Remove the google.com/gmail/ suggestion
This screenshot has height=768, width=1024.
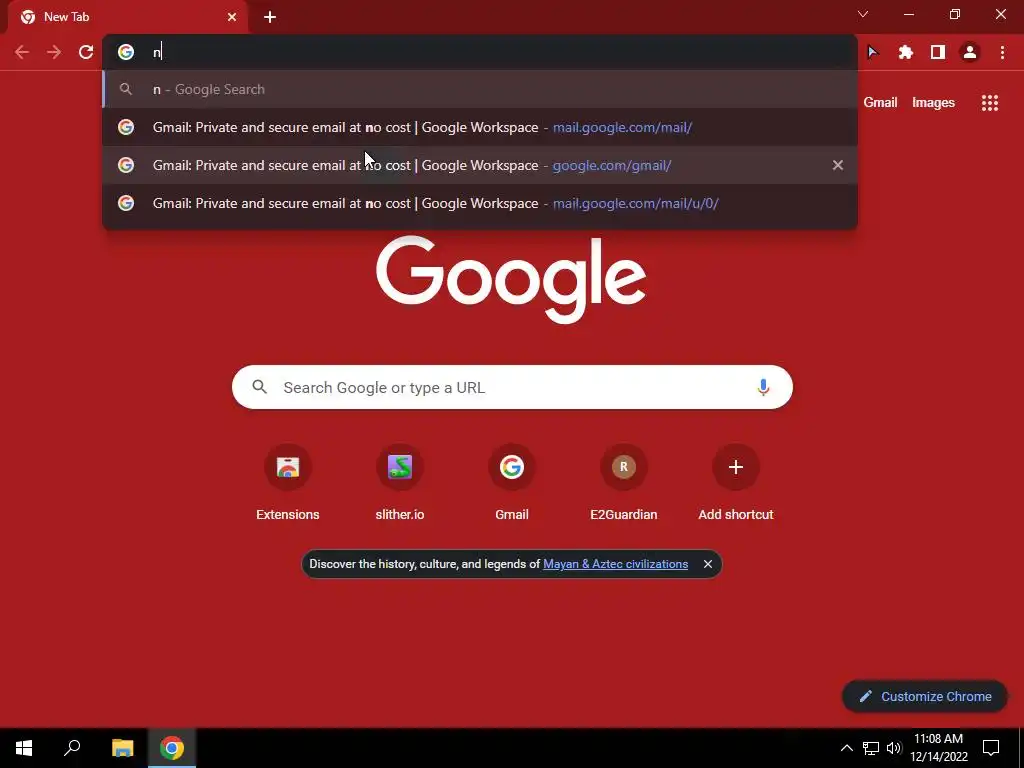point(837,165)
